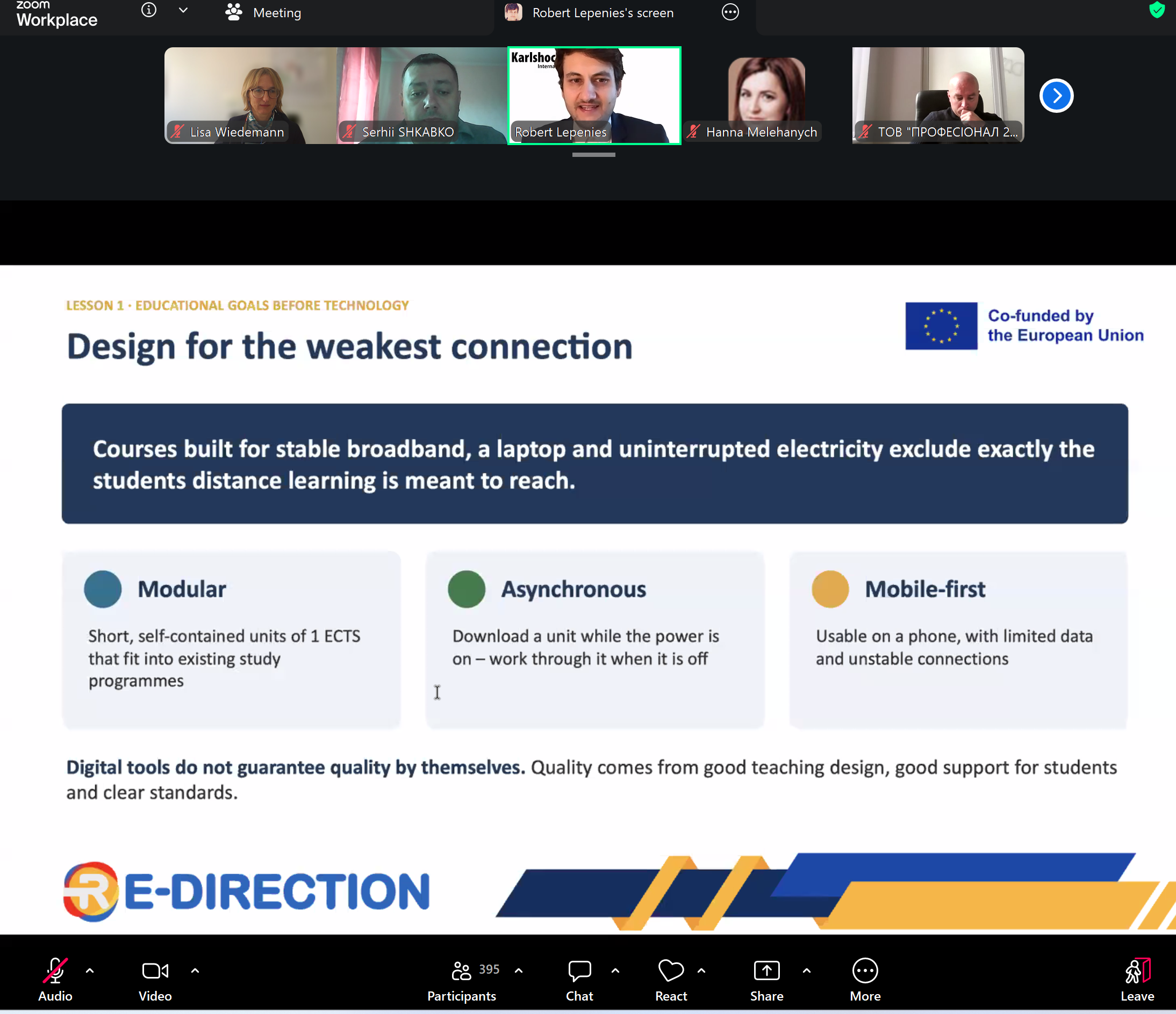This screenshot has height=1014, width=1176.
Task: Toggle the Video camera button
Action: click(x=155, y=980)
